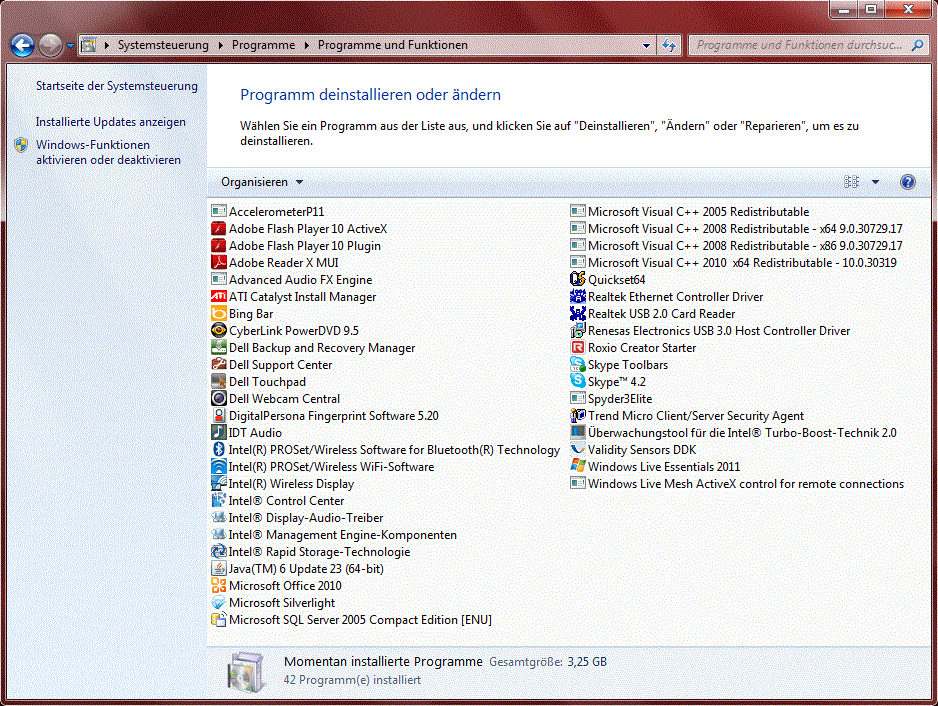The height and width of the screenshot is (706, 938).
Task: Select Microsoft SQL Server 2005 Compact Edition entry
Action: (x=352, y=620)
